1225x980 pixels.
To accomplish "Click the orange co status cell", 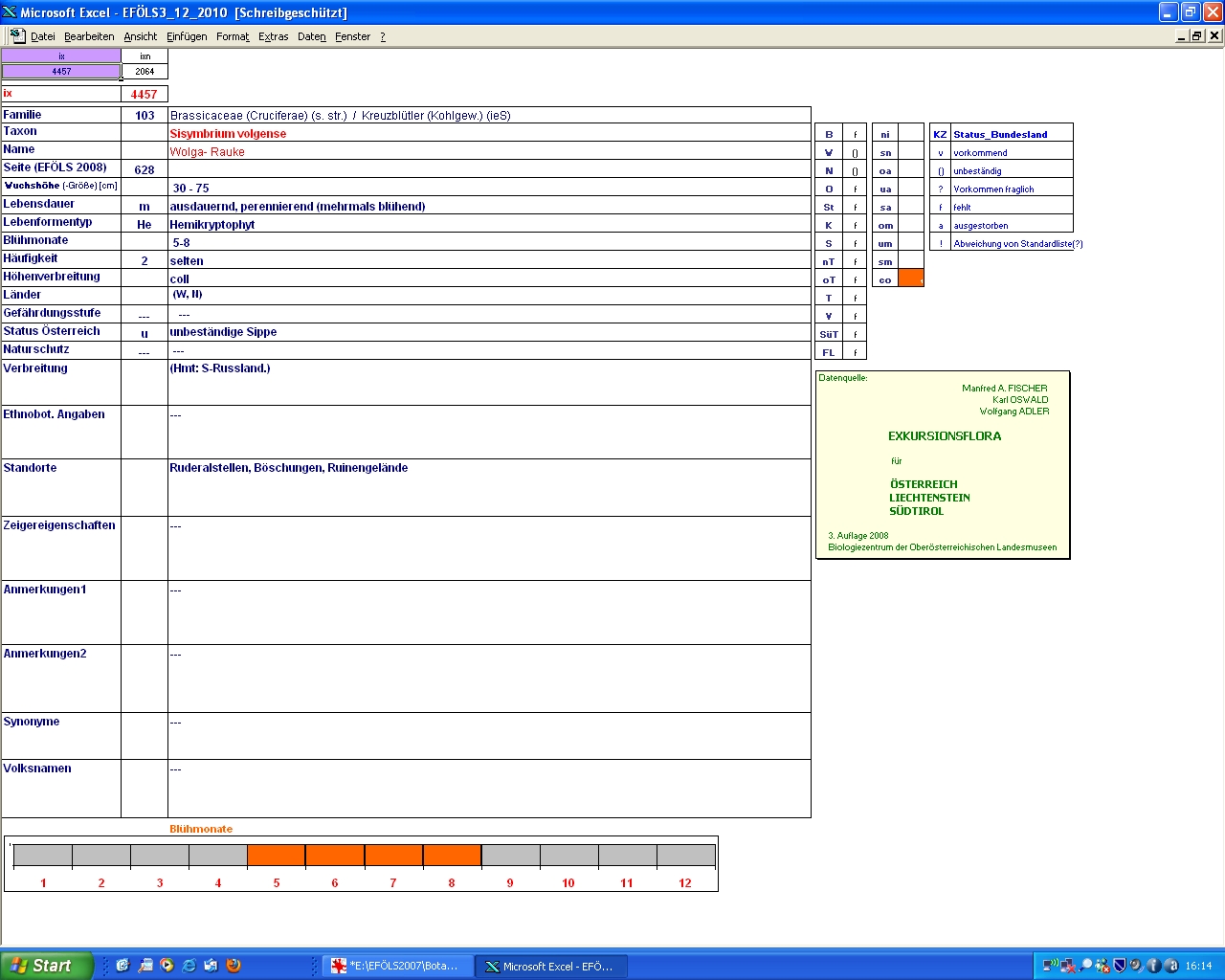I will (x=911, y=278).
